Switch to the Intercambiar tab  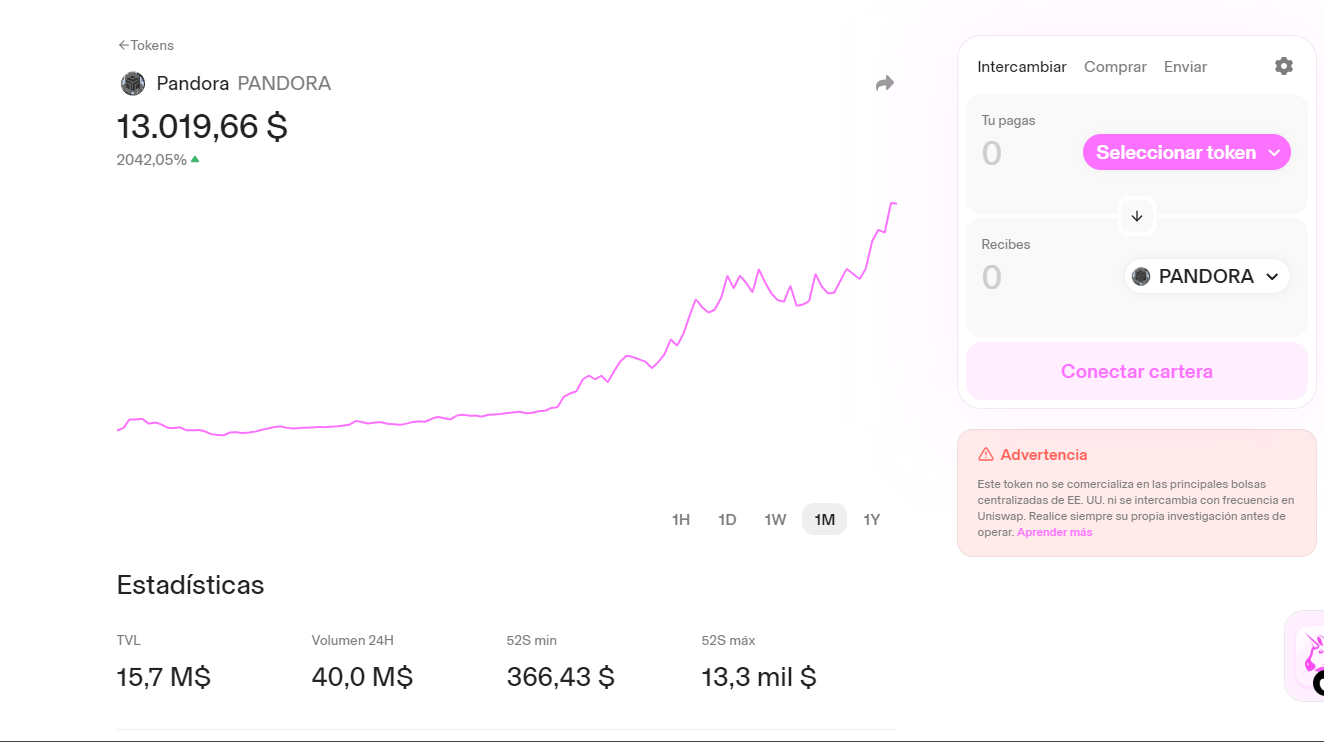click(1022, 67)
